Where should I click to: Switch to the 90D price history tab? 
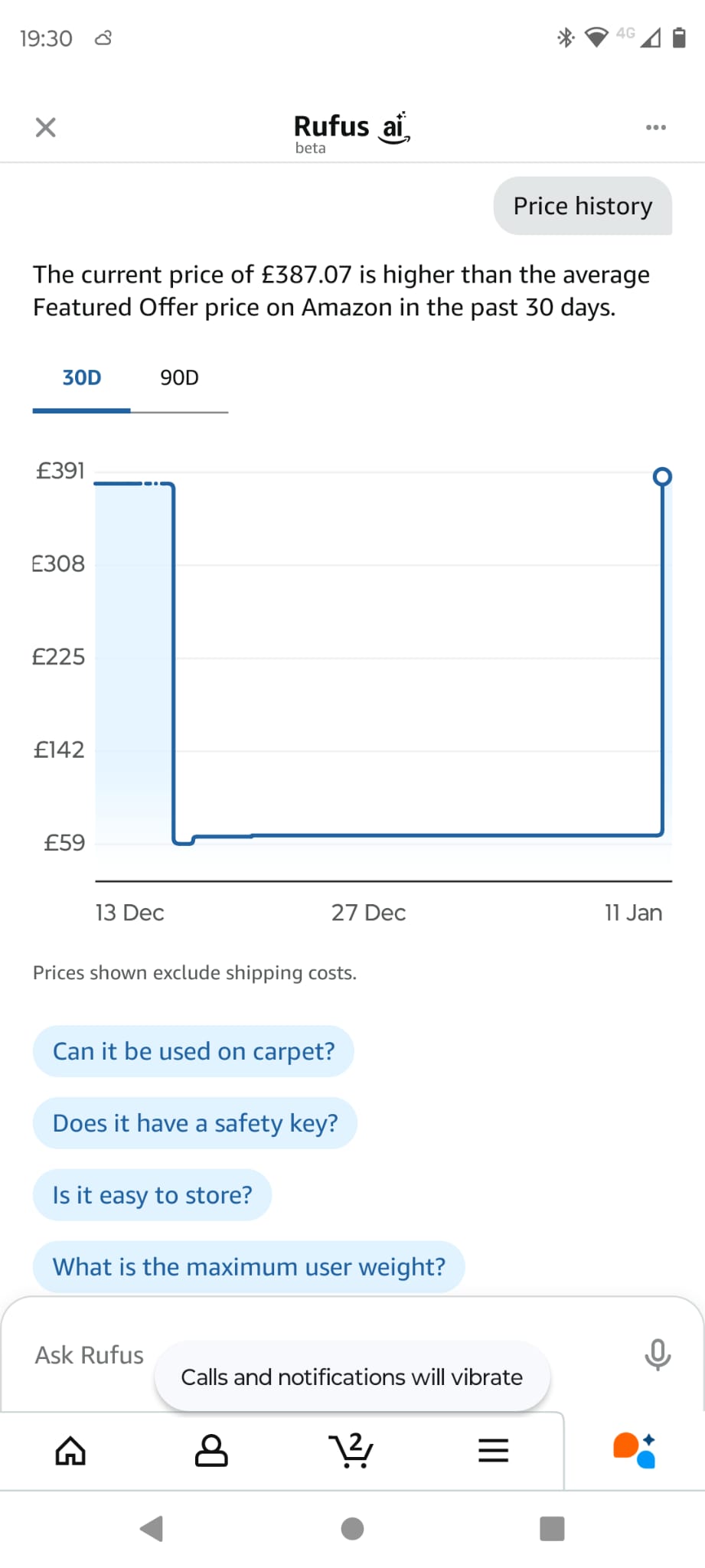pos(179,378)
